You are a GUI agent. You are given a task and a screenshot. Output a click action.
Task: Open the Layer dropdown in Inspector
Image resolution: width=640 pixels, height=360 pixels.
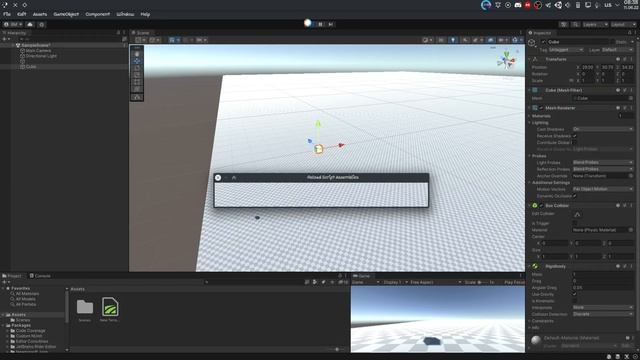point(618,50)
